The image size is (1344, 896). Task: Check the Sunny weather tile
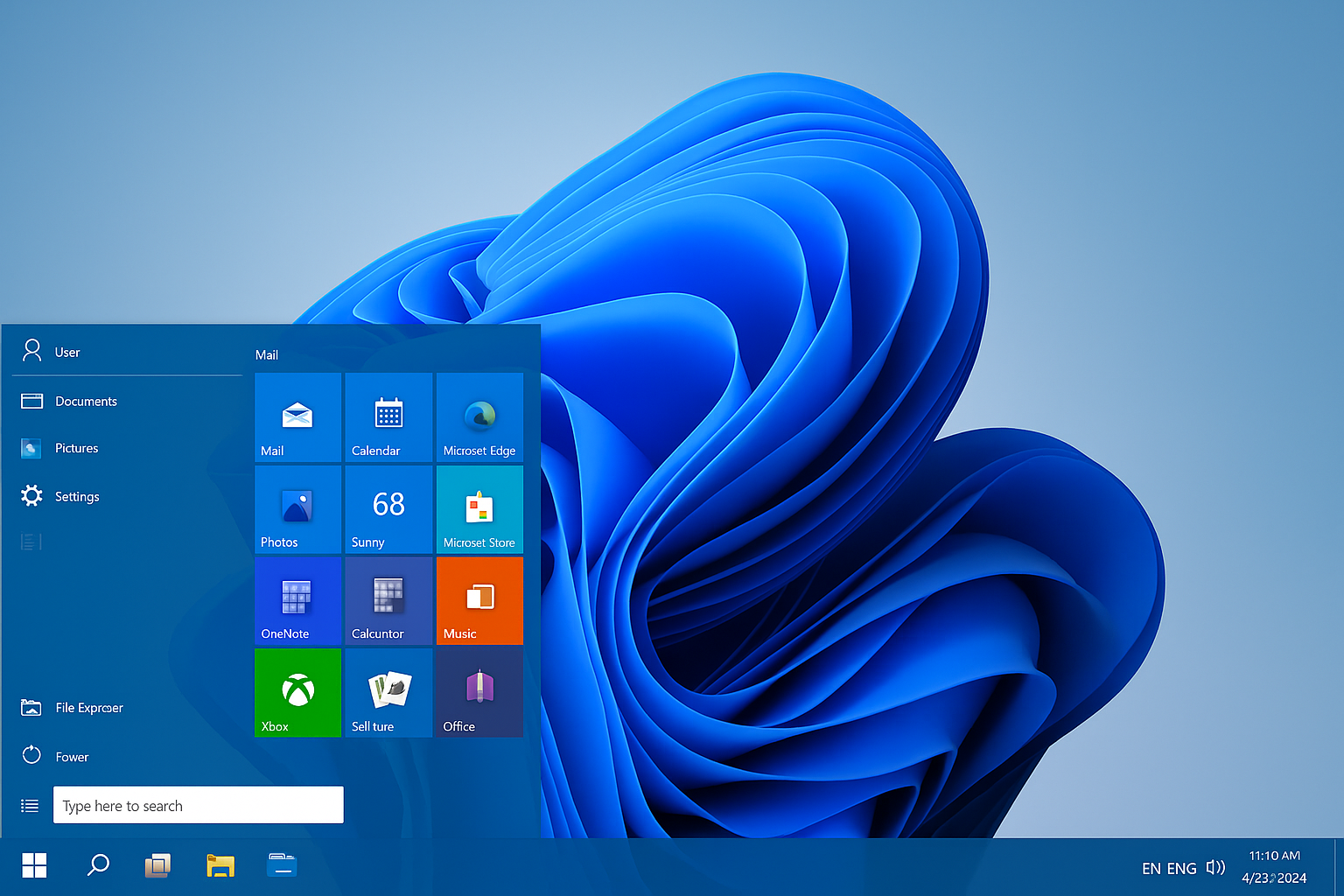tap(388, 509)
